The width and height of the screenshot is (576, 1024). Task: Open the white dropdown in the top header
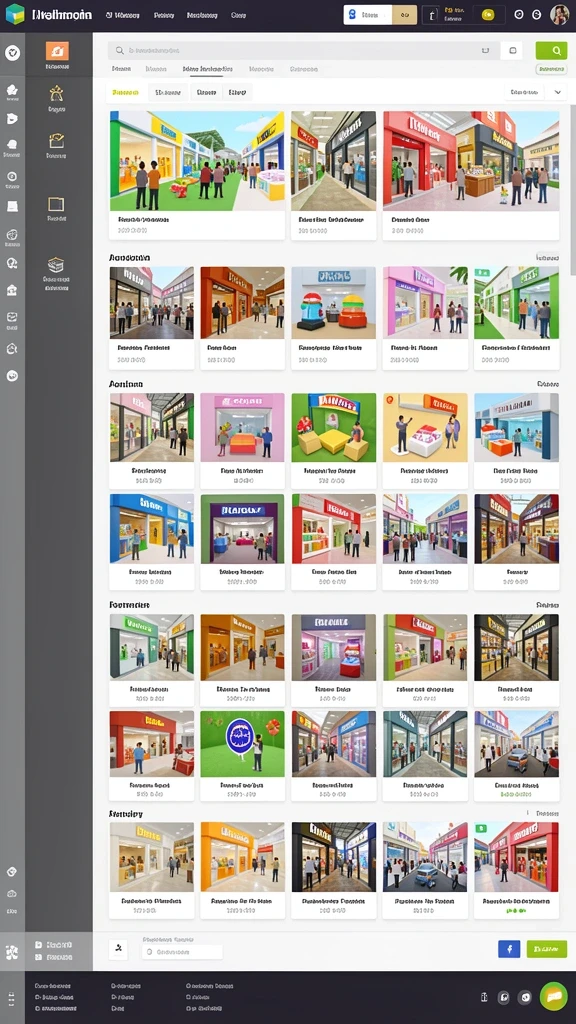[368, 14]
